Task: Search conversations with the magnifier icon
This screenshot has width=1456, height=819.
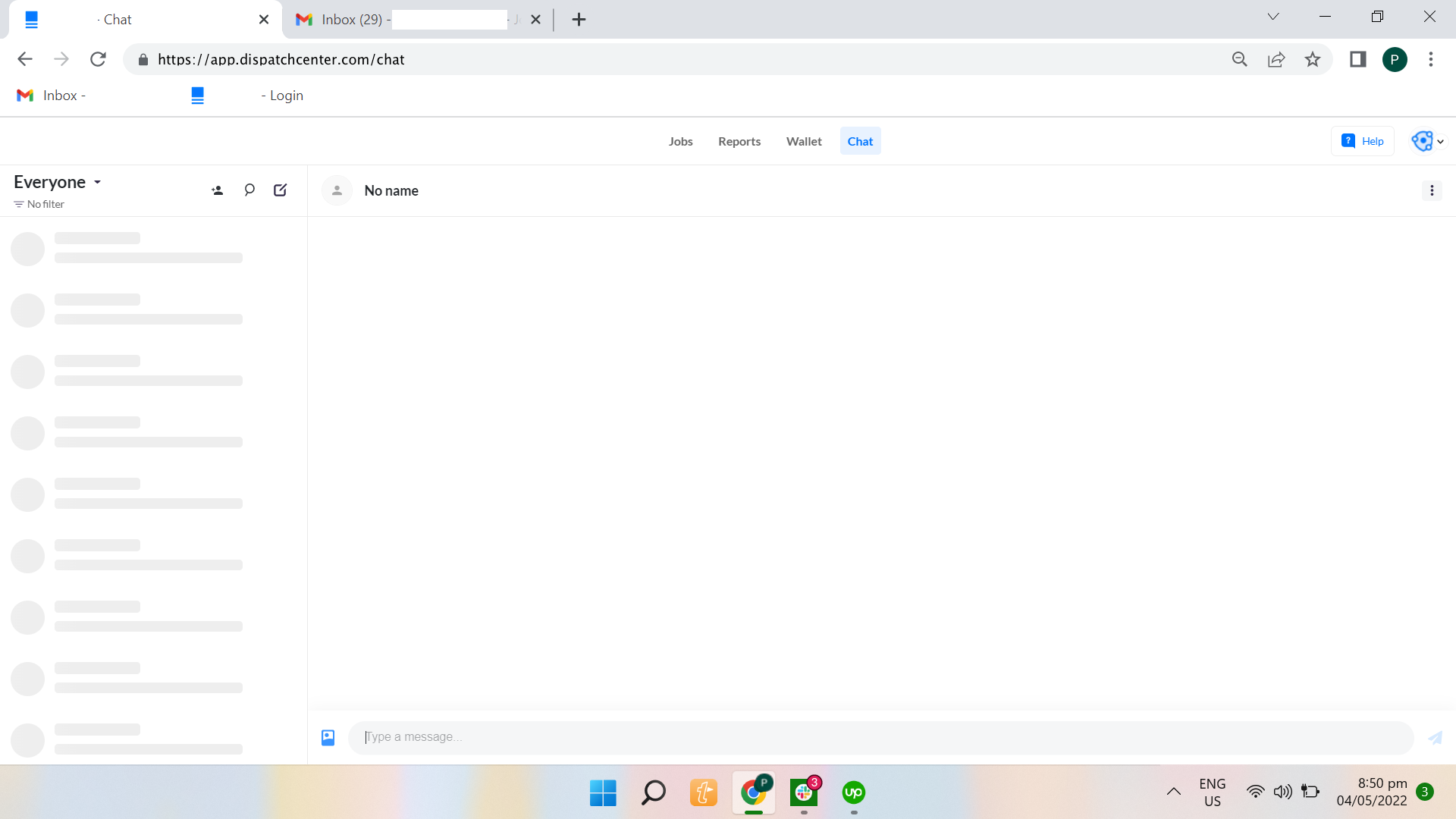Action: click(249, 190)
